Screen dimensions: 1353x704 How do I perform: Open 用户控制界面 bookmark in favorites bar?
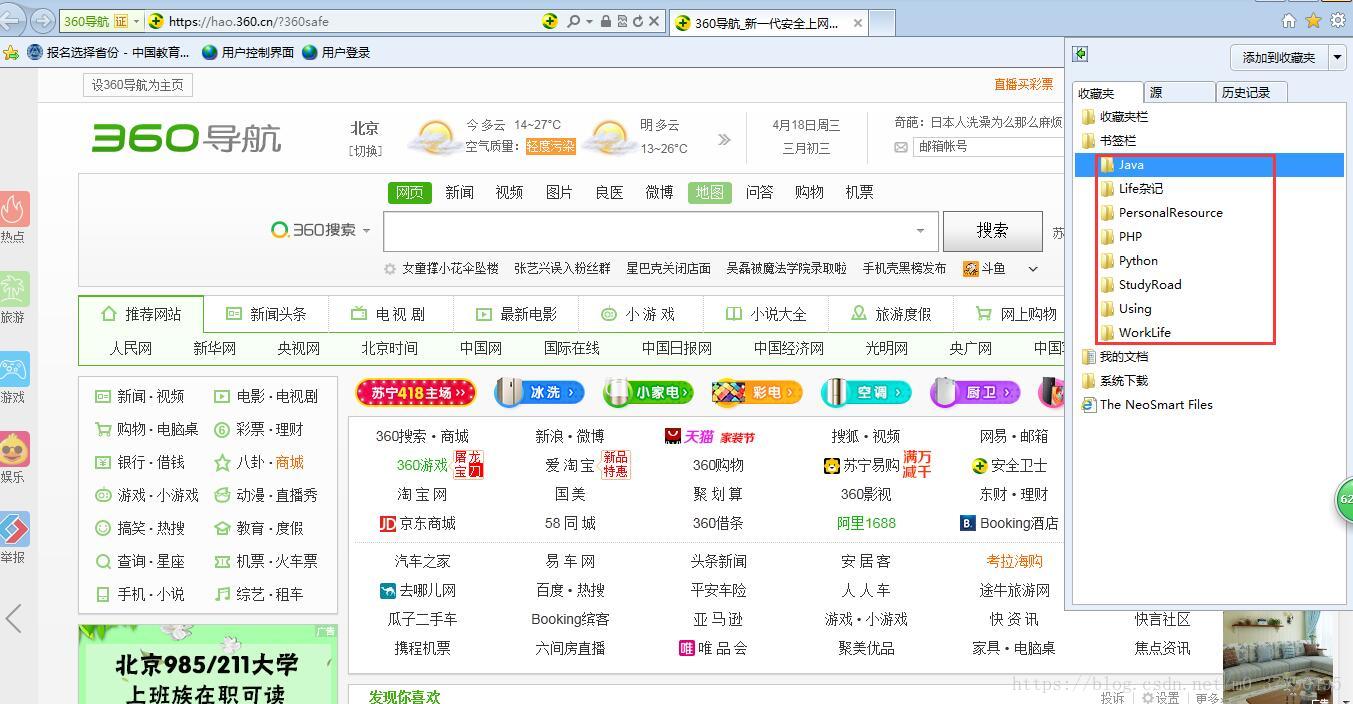pyautogui.click(x=248, y=52)
